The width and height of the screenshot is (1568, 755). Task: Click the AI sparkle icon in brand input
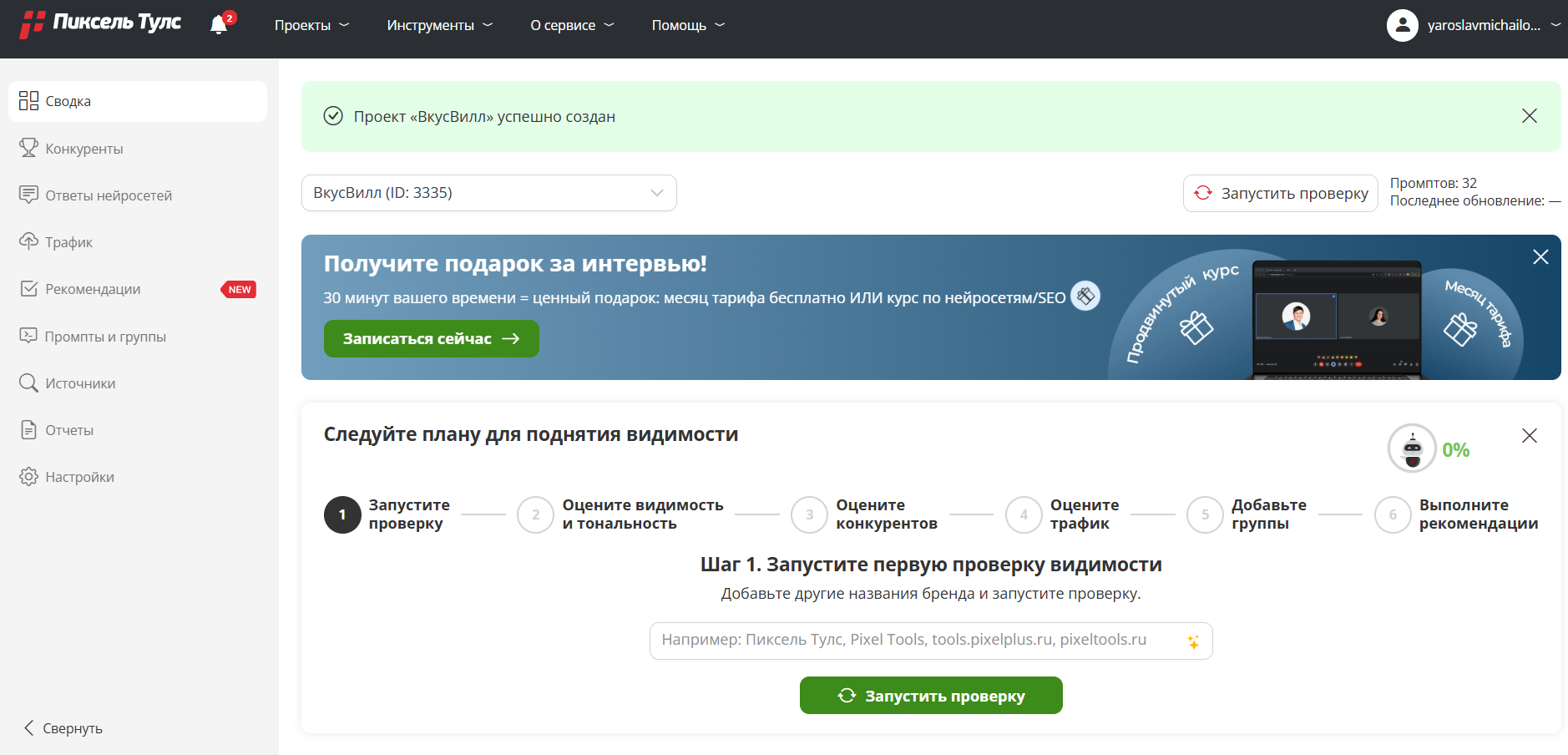(1193, 641)
